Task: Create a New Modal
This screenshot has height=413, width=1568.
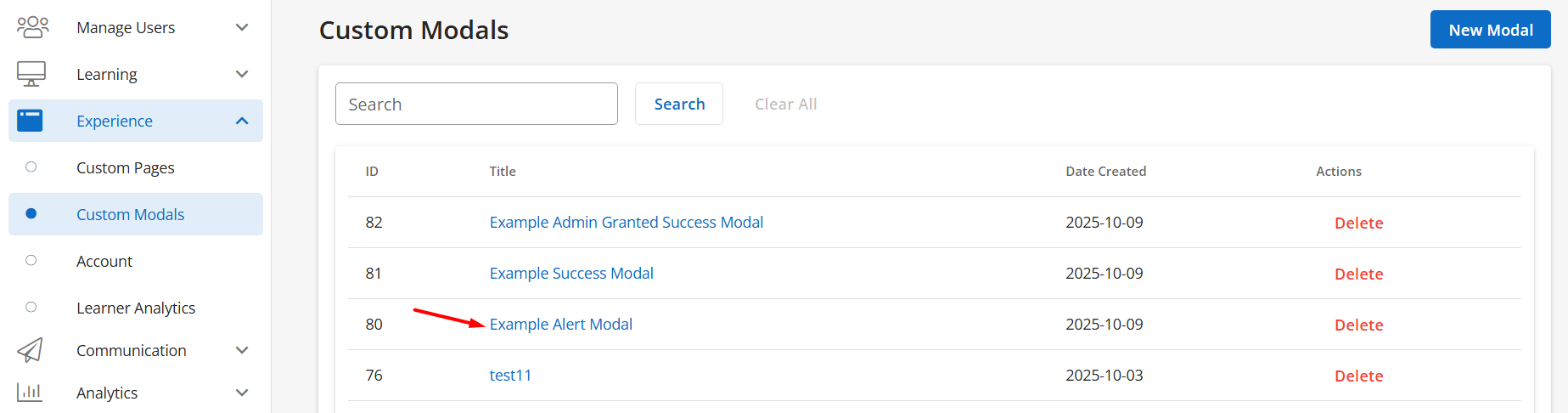Action: [x=1490, y=30]
